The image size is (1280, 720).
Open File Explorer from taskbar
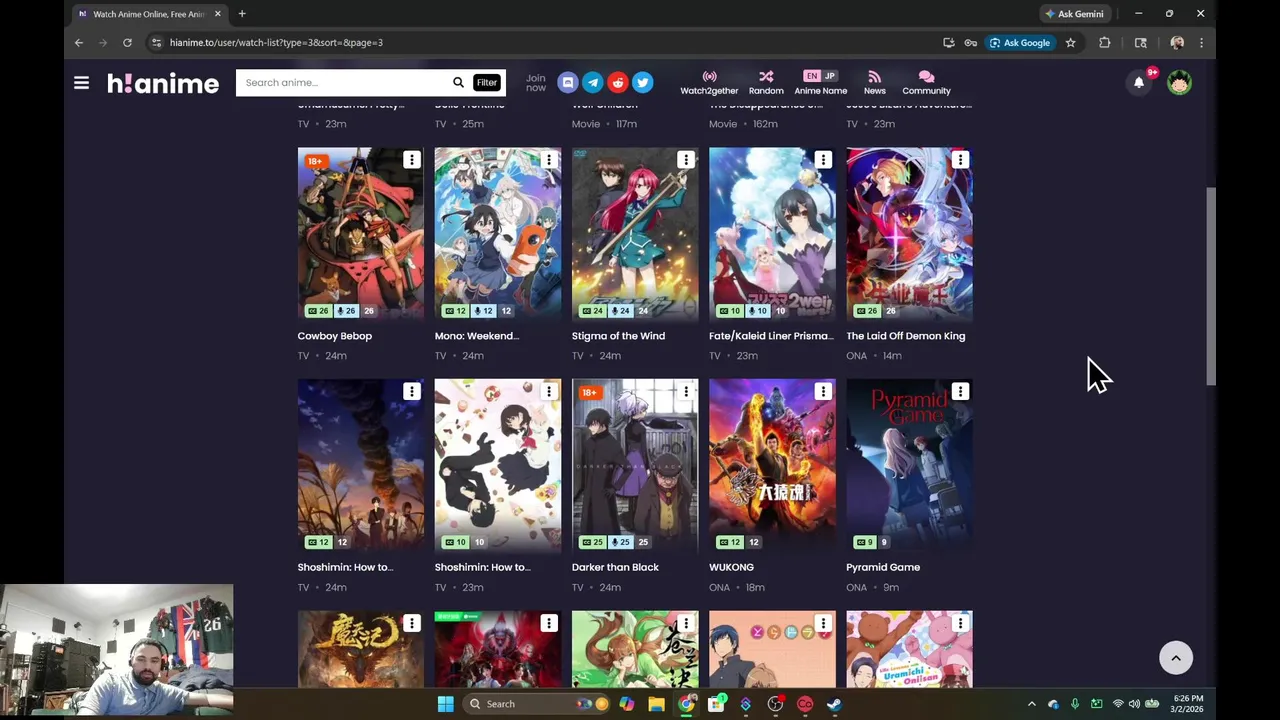point(656,704)
